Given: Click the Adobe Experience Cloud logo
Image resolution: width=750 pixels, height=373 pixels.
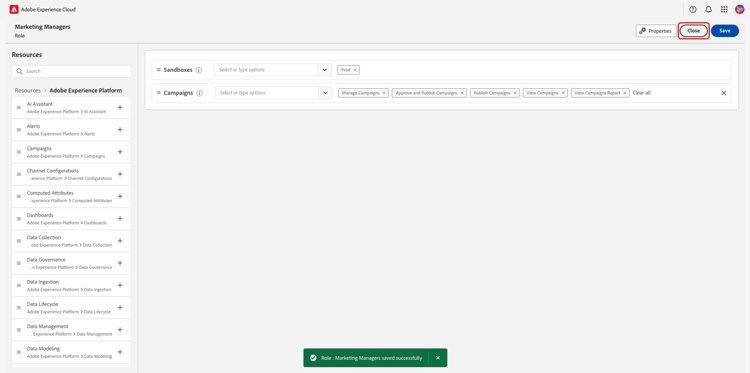Looking at the screenshot, I should 14,10.
